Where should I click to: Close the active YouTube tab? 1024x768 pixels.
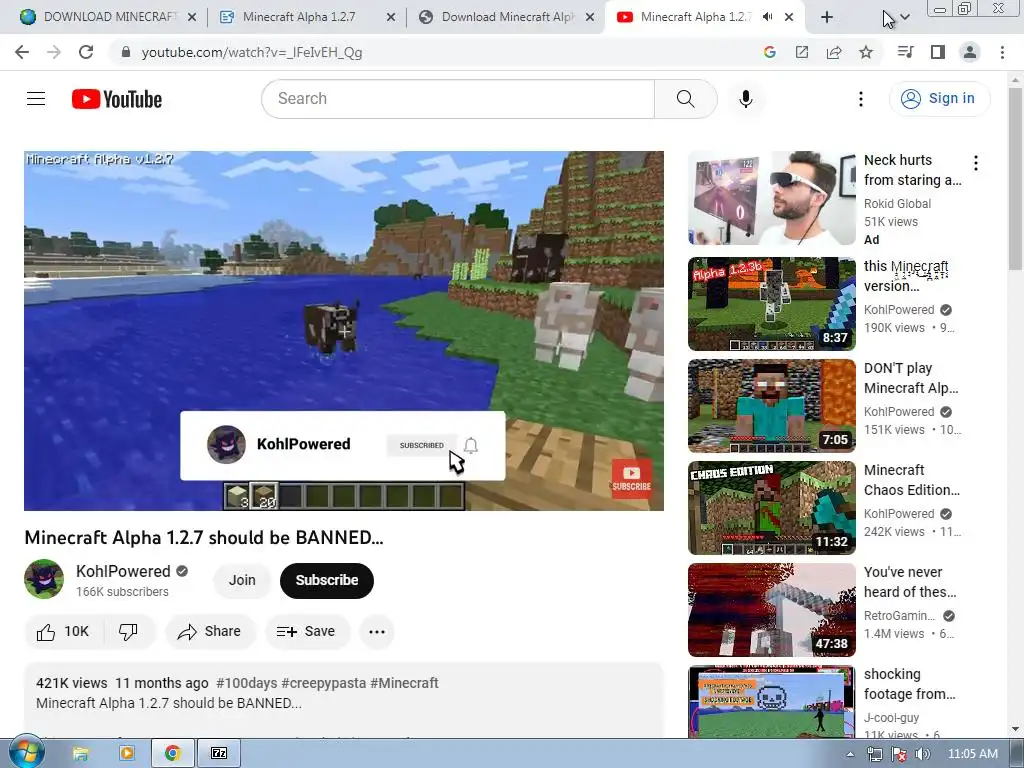click(x=789, y=17)
